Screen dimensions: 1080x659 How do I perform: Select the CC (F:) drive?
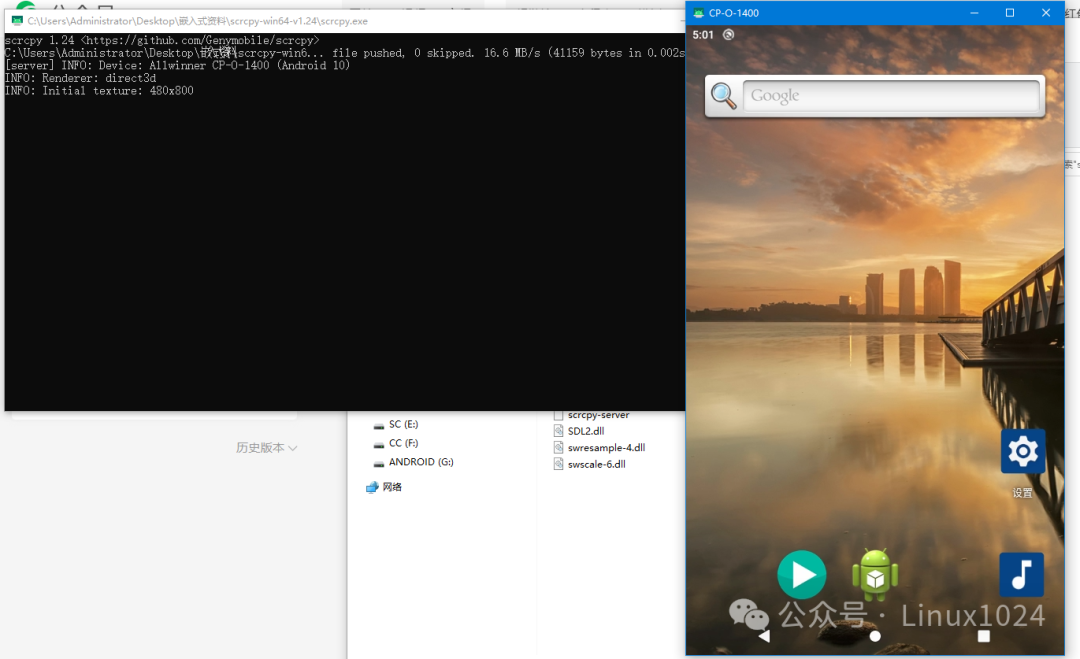point(403,443)
